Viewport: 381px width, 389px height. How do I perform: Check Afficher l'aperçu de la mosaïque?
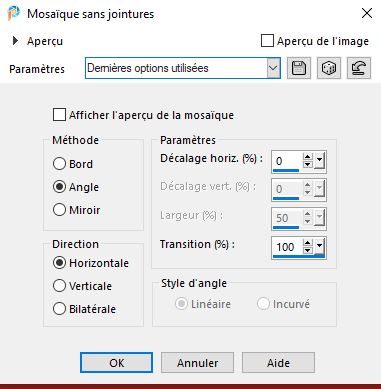pos(59,115)
